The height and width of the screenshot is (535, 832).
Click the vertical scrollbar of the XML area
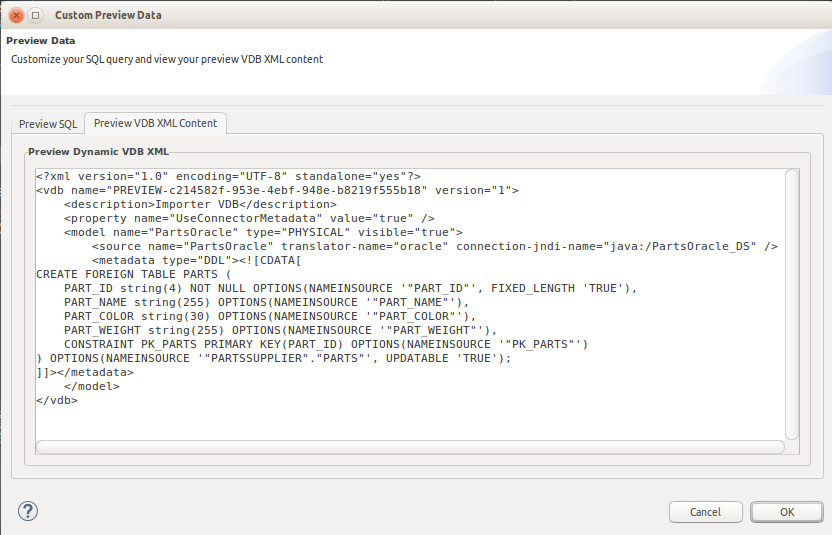point(792,300)
